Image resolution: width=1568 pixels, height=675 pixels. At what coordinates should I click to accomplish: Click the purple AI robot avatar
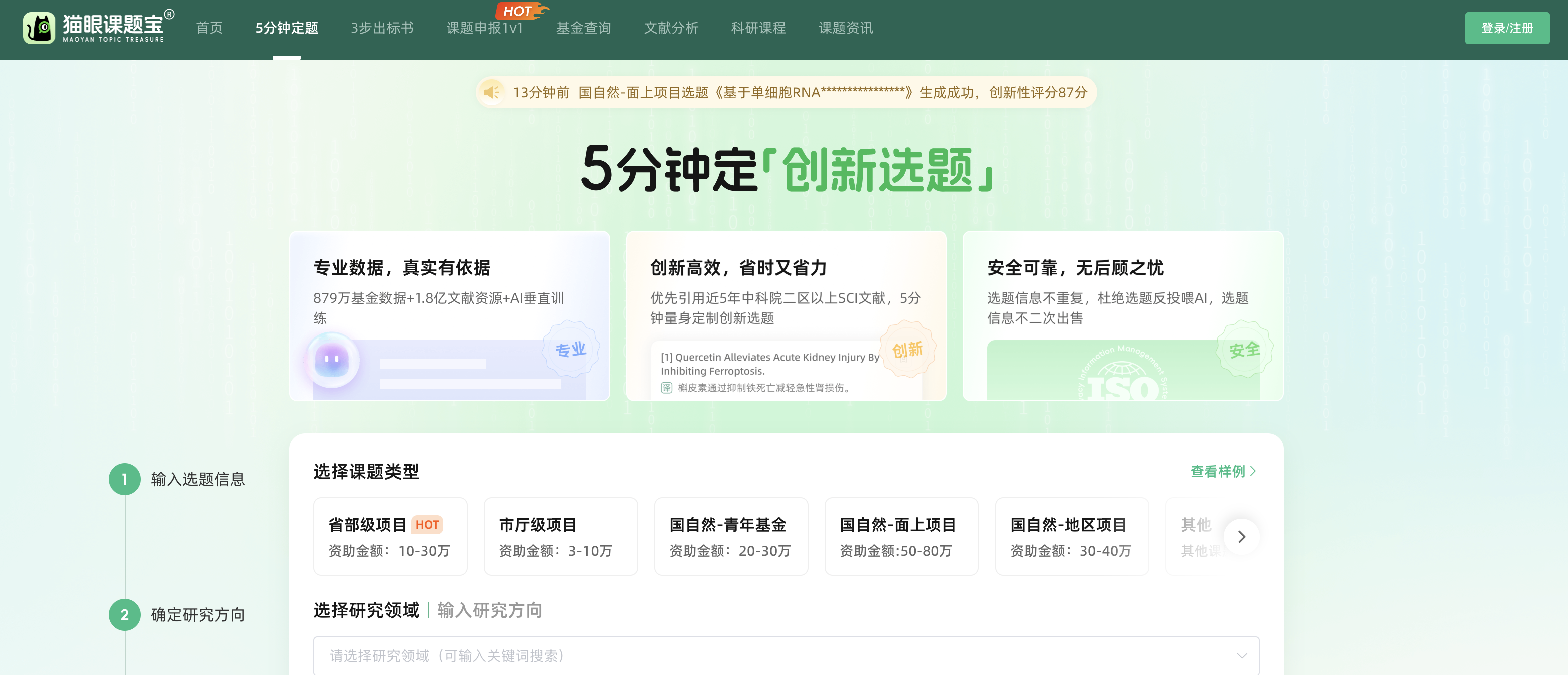pyautogui.click(x=332, y=360)
